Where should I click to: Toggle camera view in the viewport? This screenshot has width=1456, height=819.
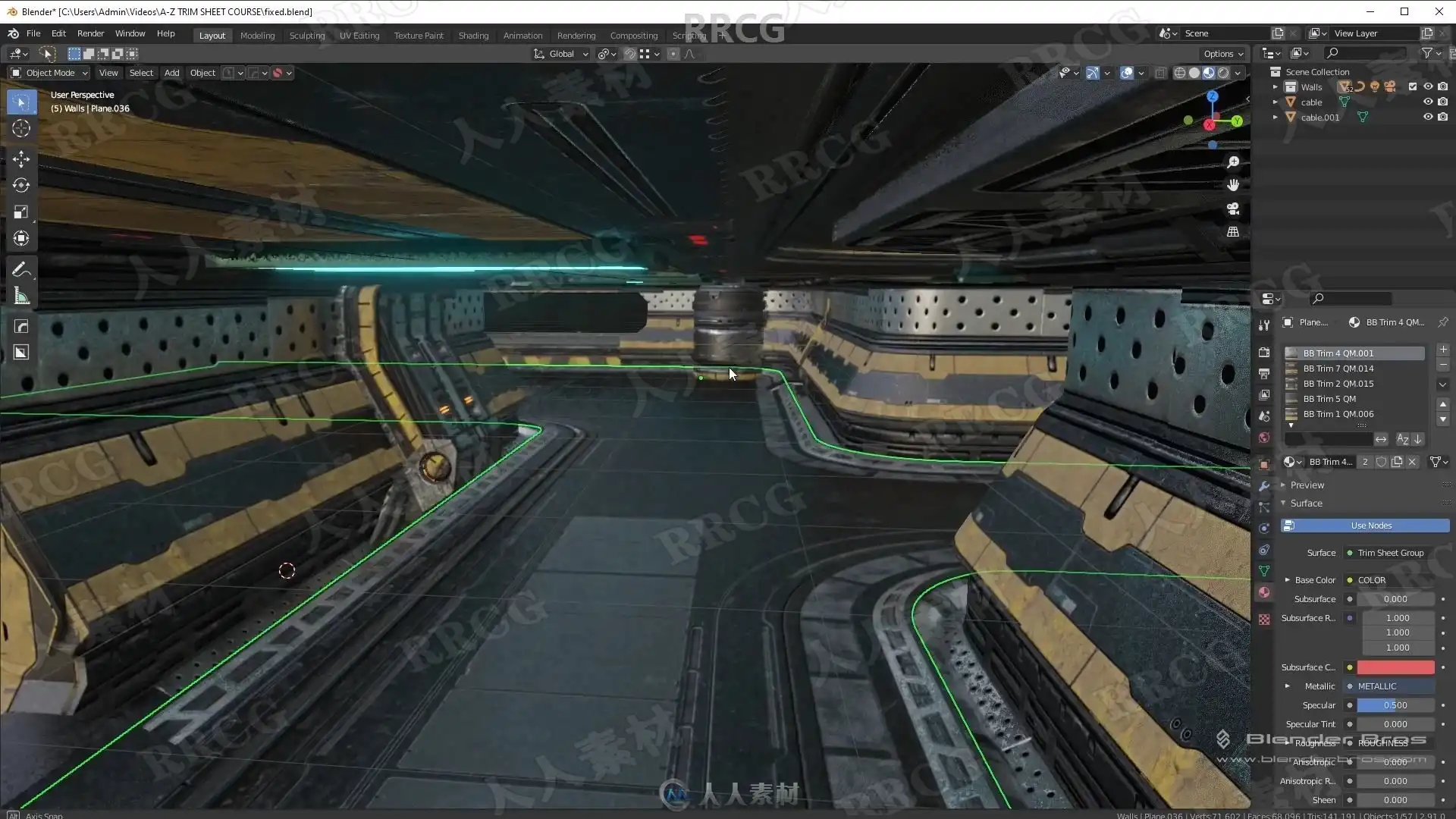coord(1233,209)
